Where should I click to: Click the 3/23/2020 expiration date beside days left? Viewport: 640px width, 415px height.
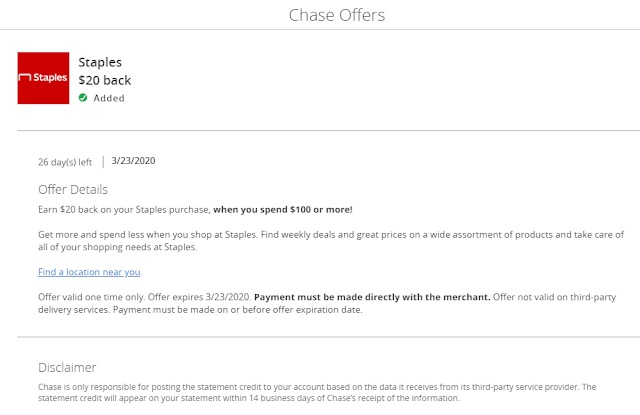pyautogui.click(x=132, y=160)
